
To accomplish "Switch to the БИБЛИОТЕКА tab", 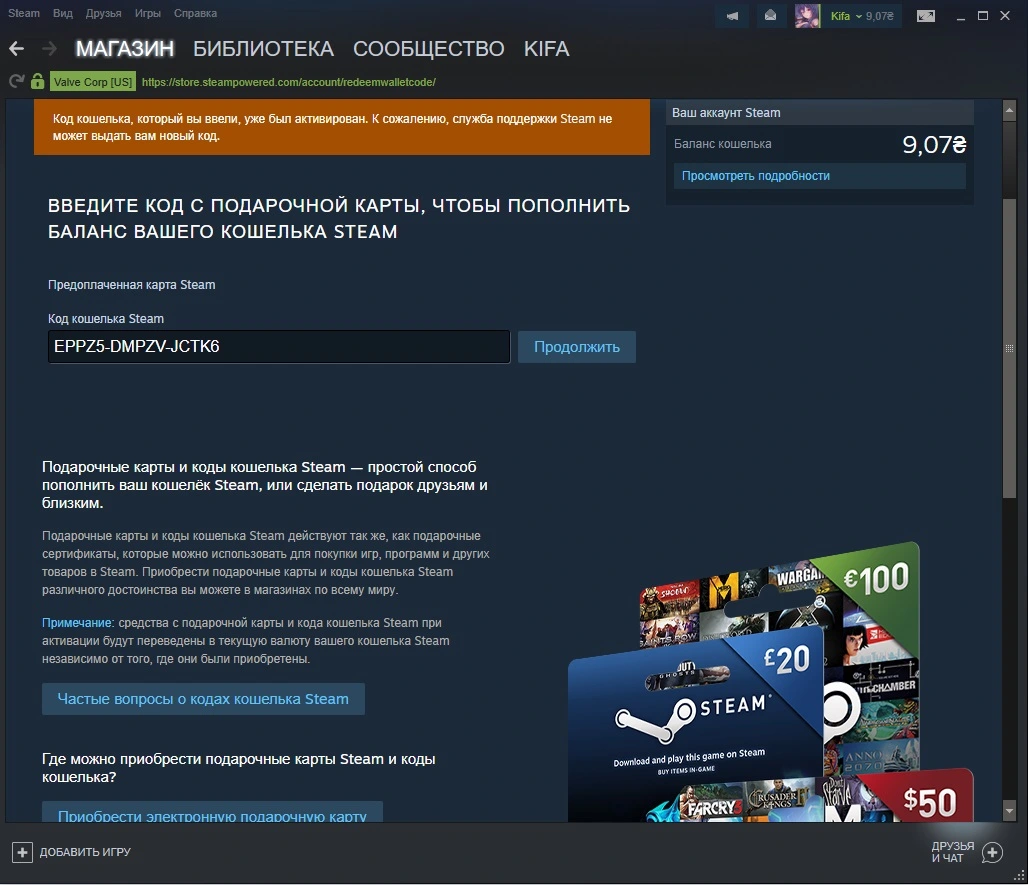I will pos(264,49).
